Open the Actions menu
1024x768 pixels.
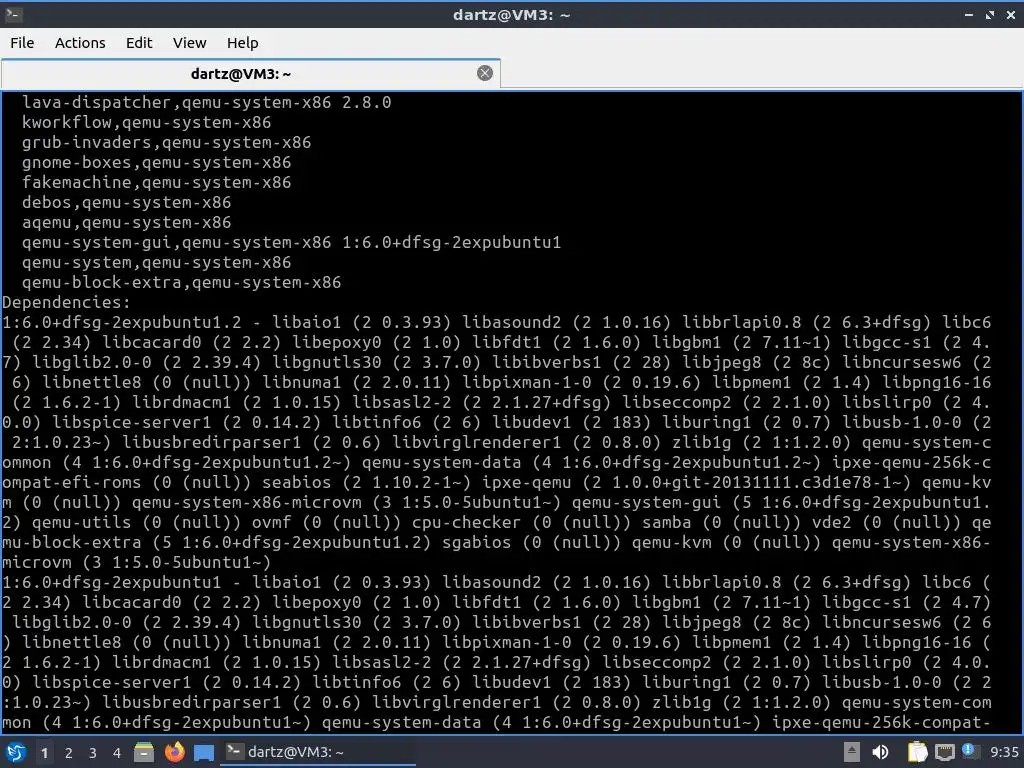point(80,43)
